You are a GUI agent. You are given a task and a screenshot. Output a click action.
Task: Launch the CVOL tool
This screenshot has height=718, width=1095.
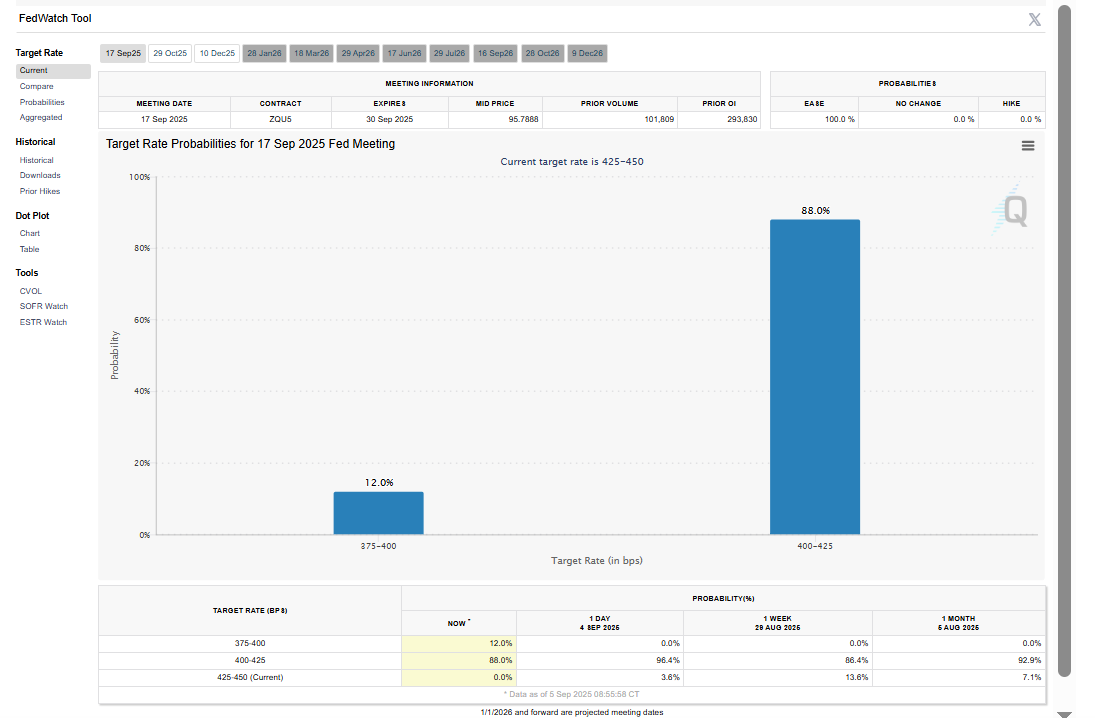(x=31, y=291)
